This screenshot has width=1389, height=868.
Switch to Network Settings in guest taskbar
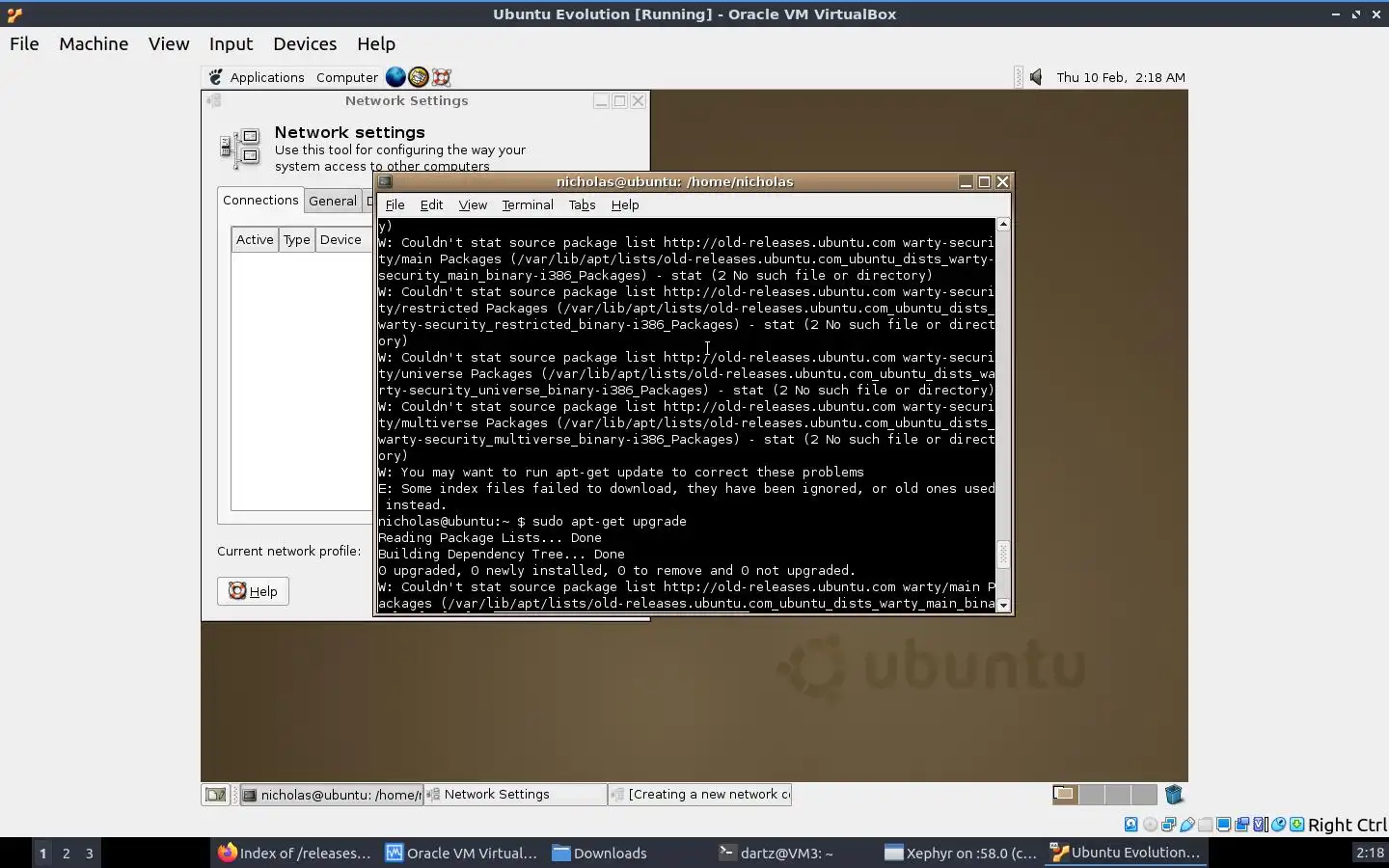click(x=514, y=795)
